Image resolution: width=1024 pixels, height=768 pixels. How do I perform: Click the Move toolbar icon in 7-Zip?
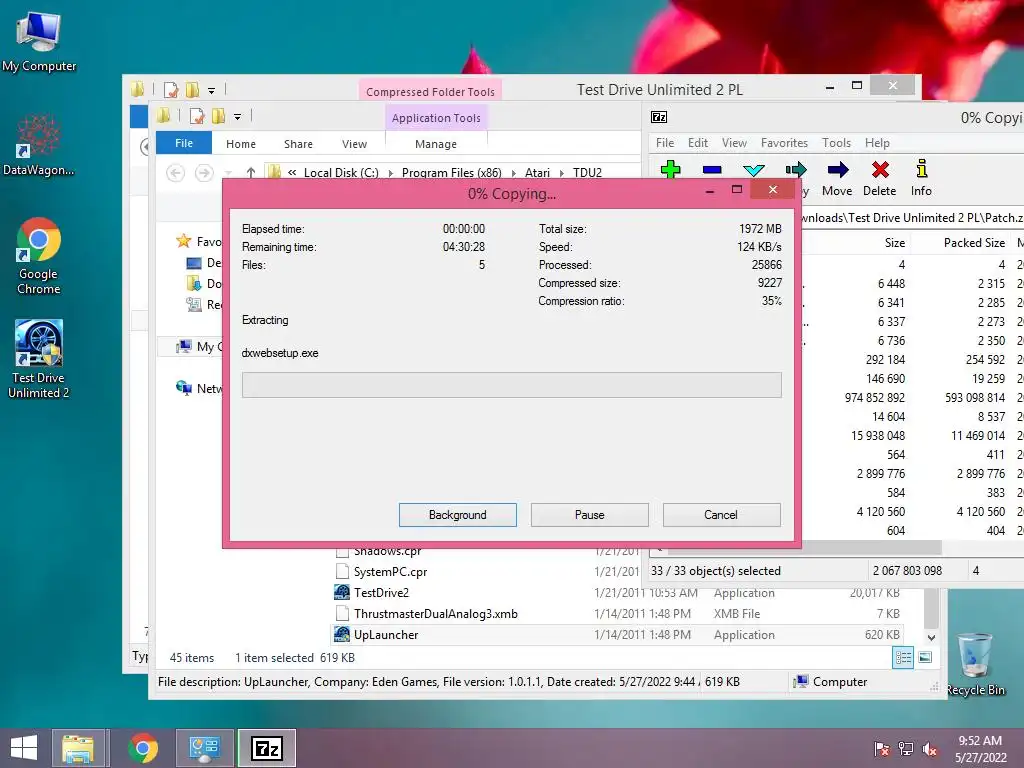coord(838,170)
